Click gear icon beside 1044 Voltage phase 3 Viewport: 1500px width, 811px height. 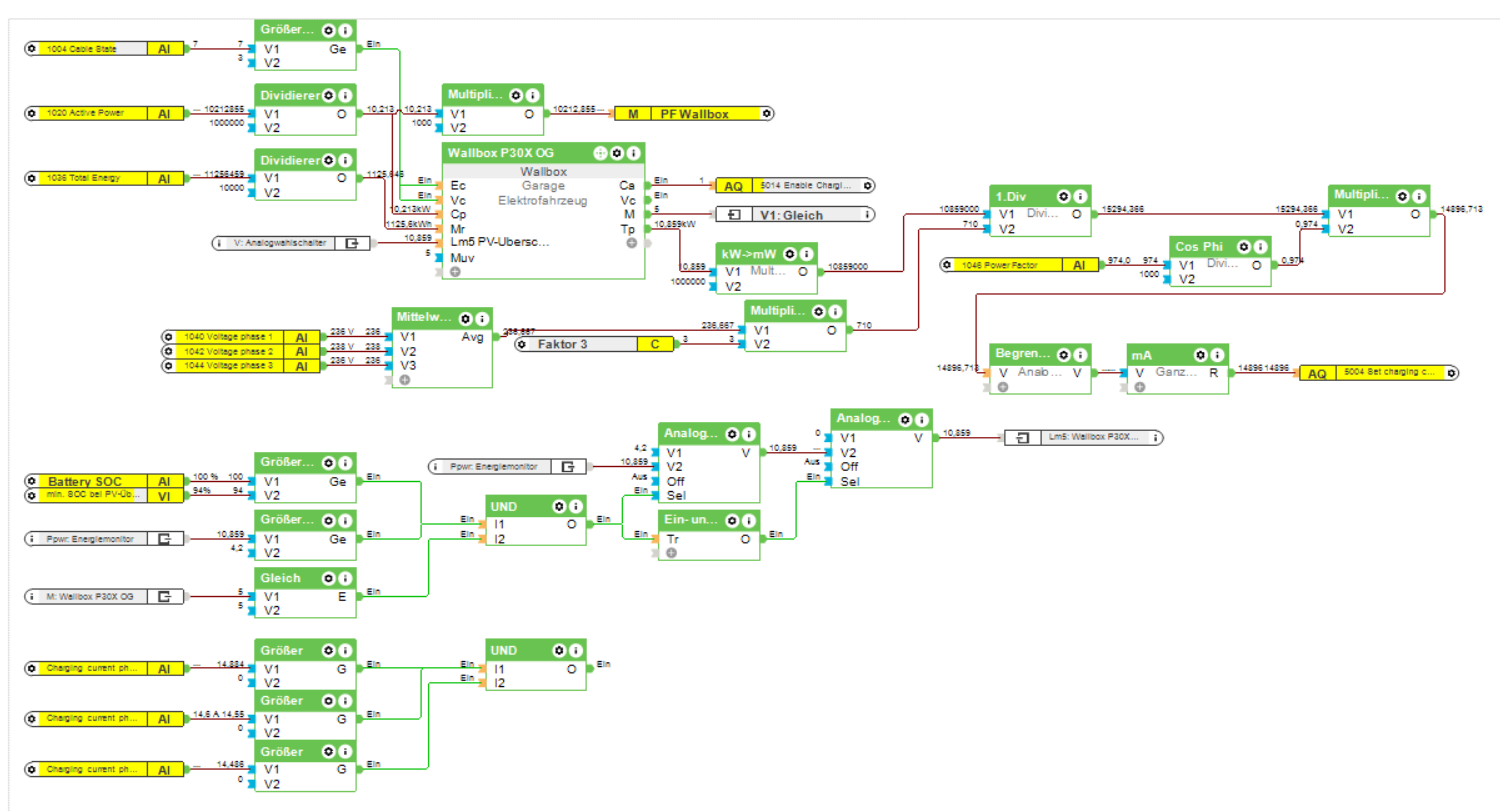coord(168,366)
